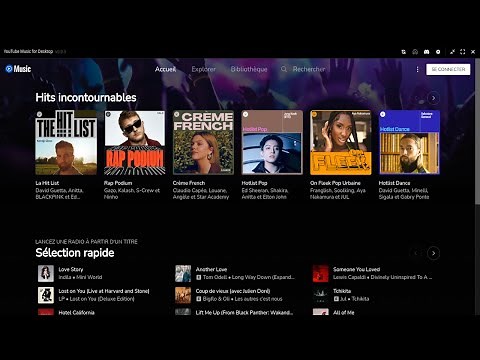Open artist line Indila • Mini World

point(80,277)
